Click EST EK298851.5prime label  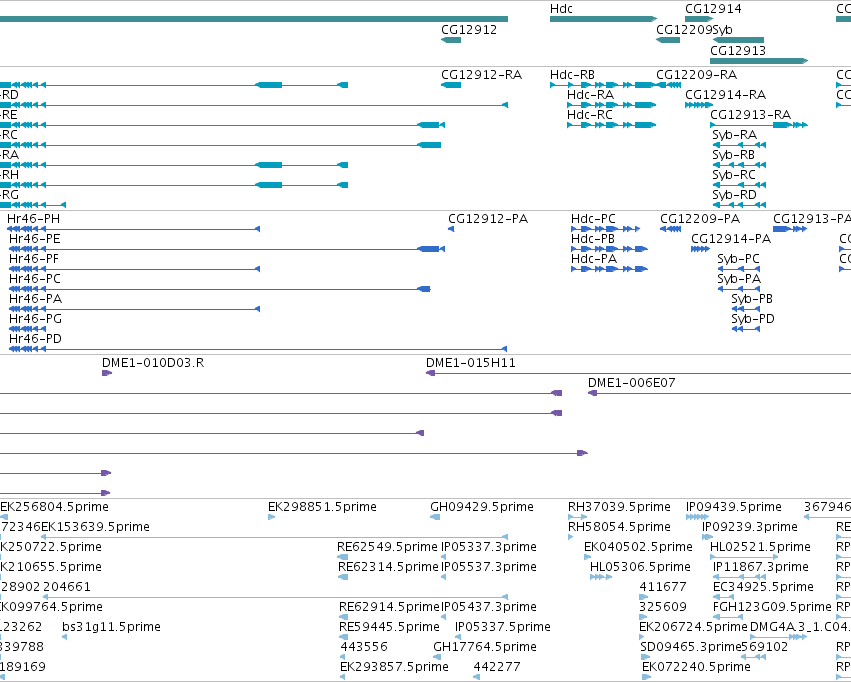click(322, 507)
